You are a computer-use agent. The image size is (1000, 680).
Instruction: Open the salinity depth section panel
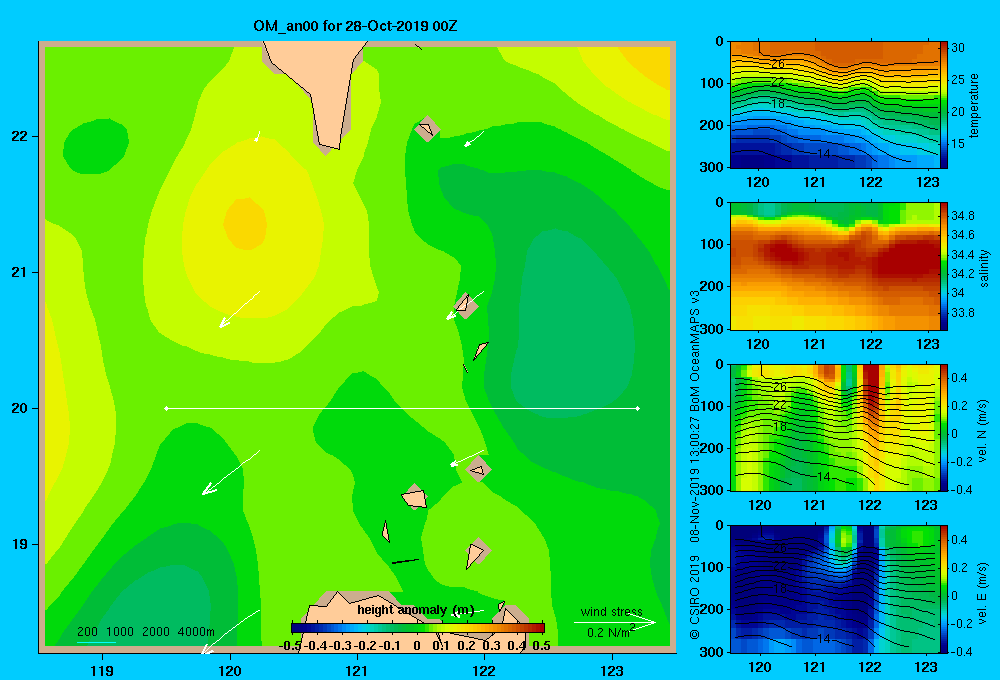click(x=835, y=267)
